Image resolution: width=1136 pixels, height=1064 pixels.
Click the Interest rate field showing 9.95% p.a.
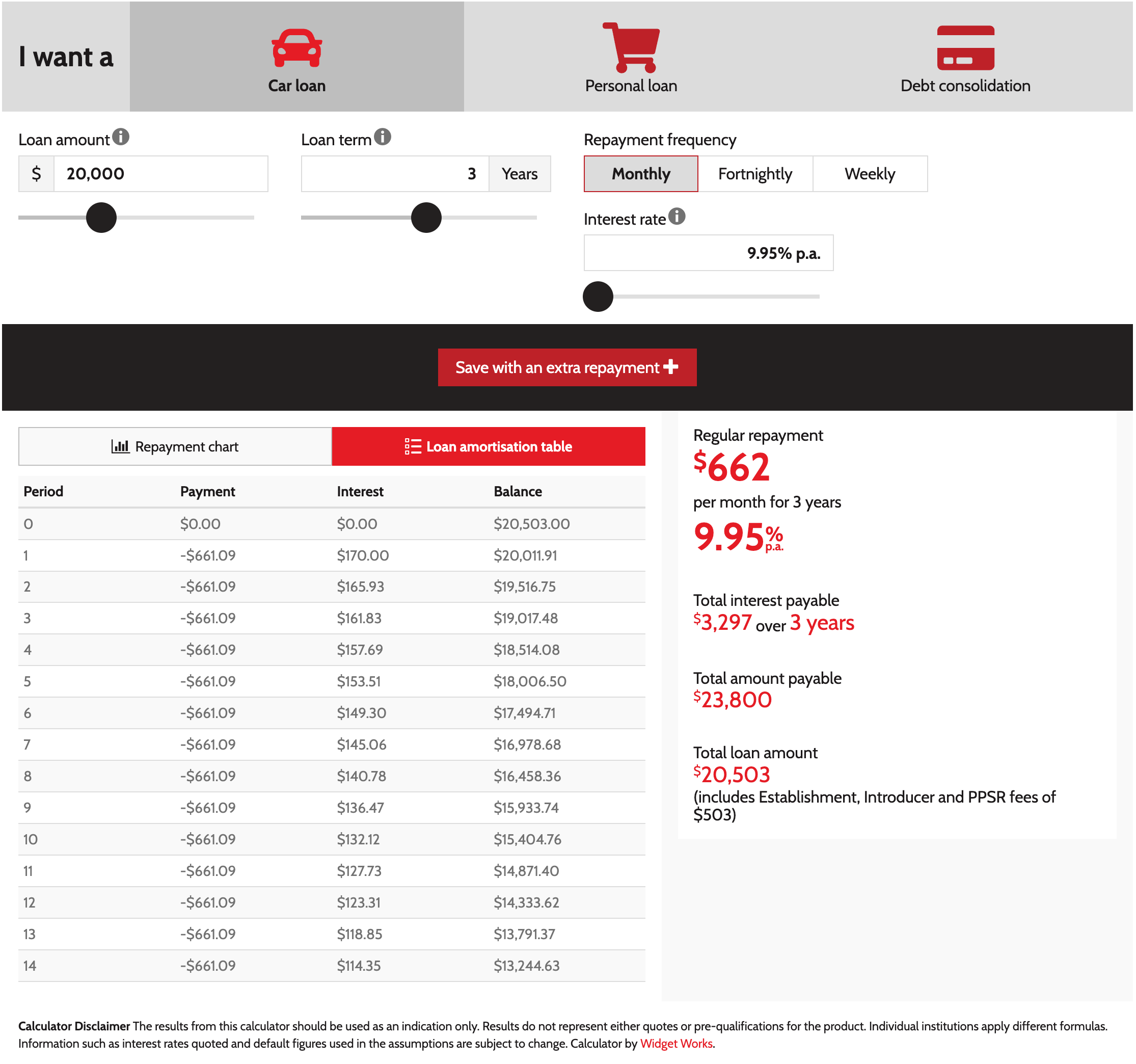pyautogui.click(x=708, y=253)
